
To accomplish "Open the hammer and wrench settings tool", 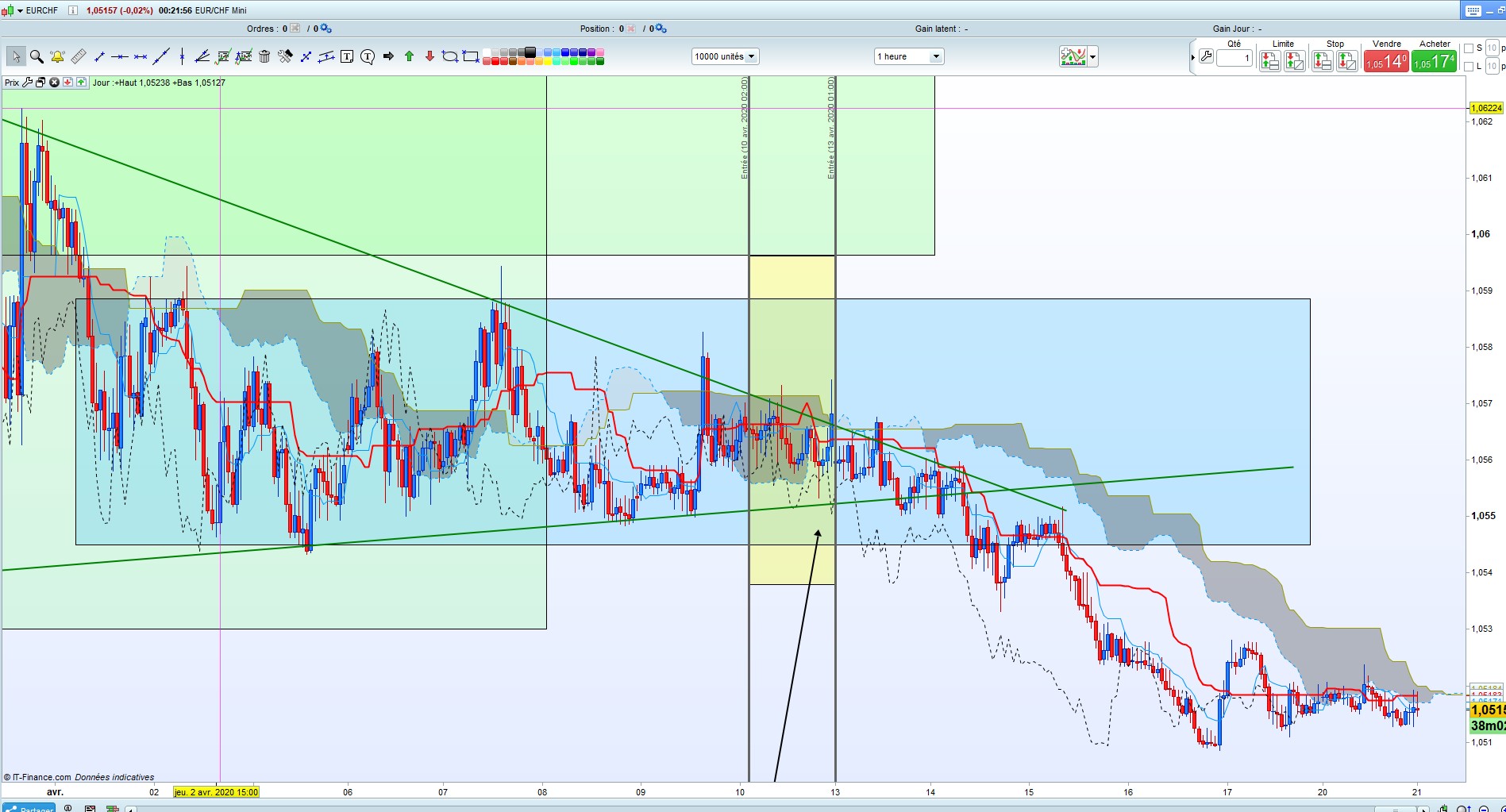I will point(285,56).
